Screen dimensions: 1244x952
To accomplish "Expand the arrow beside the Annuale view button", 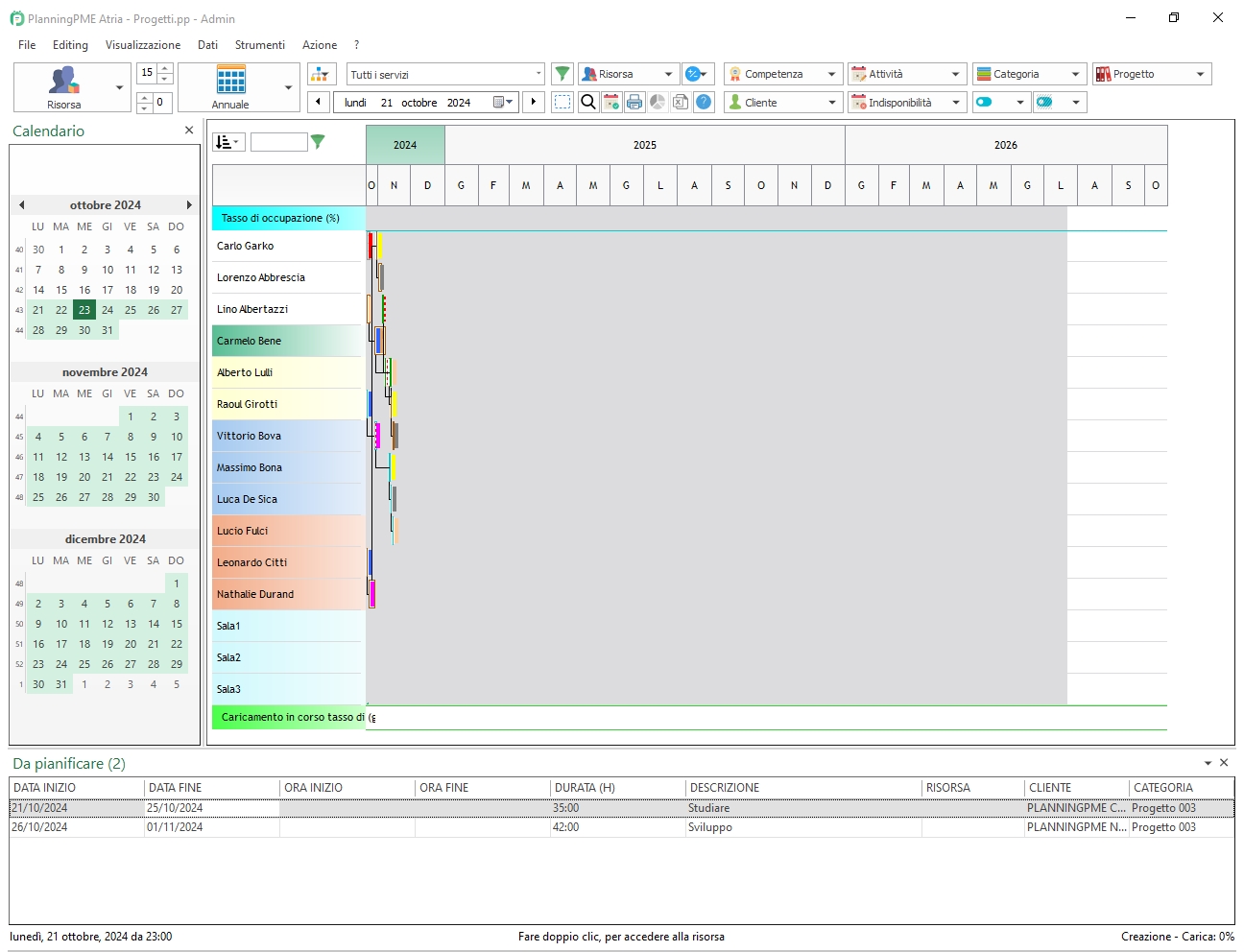I will (289, 87).
